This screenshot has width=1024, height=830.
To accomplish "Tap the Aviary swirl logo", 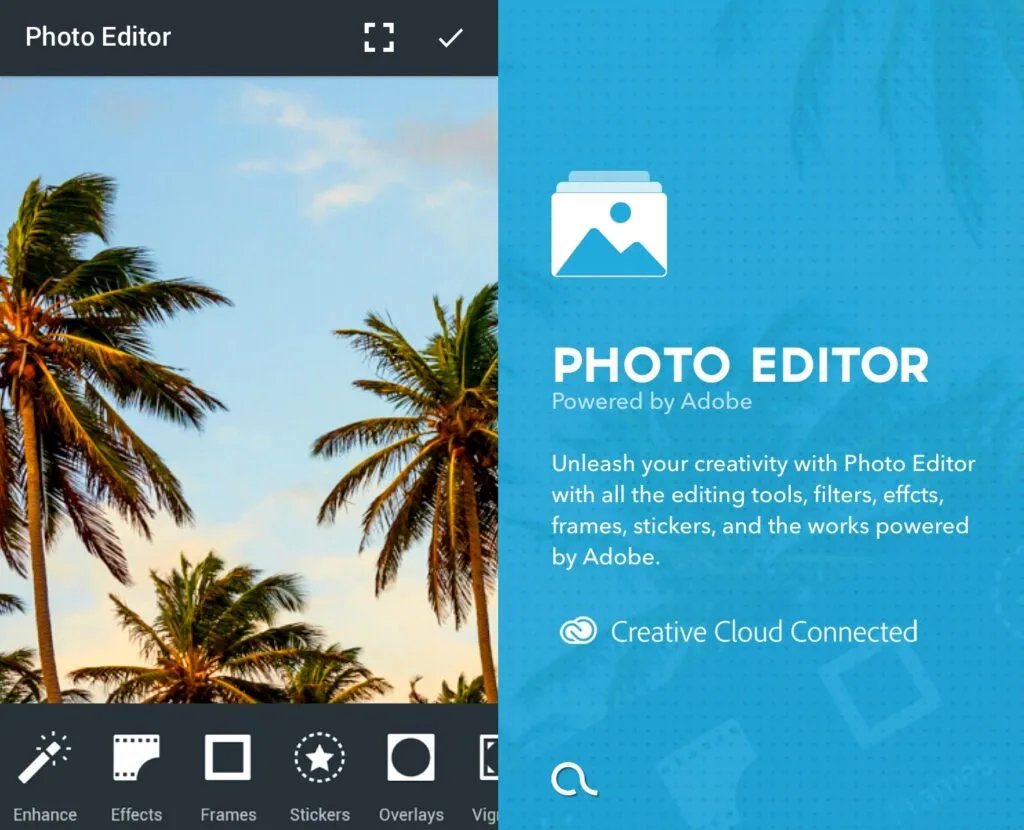I will [x=574, y=779].
